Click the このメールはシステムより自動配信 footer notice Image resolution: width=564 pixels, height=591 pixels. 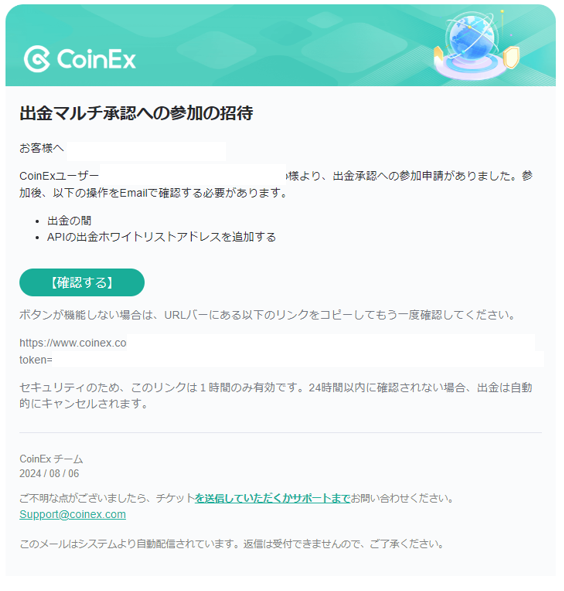tap(231, 544)
